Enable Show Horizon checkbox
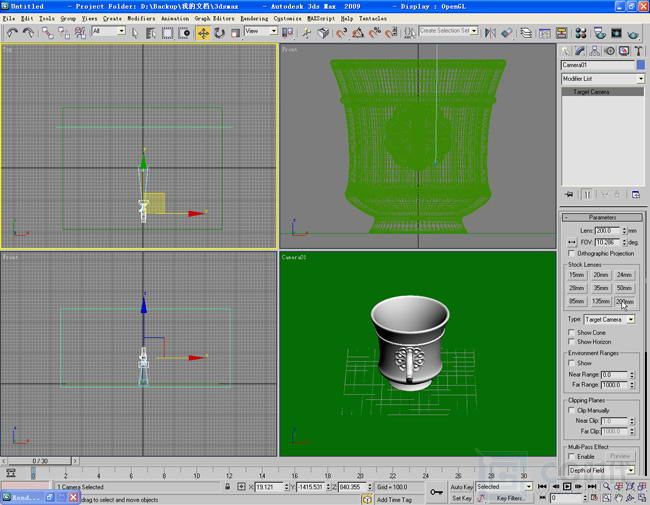Viewport: 650px width, 505px height. (572, 342)
